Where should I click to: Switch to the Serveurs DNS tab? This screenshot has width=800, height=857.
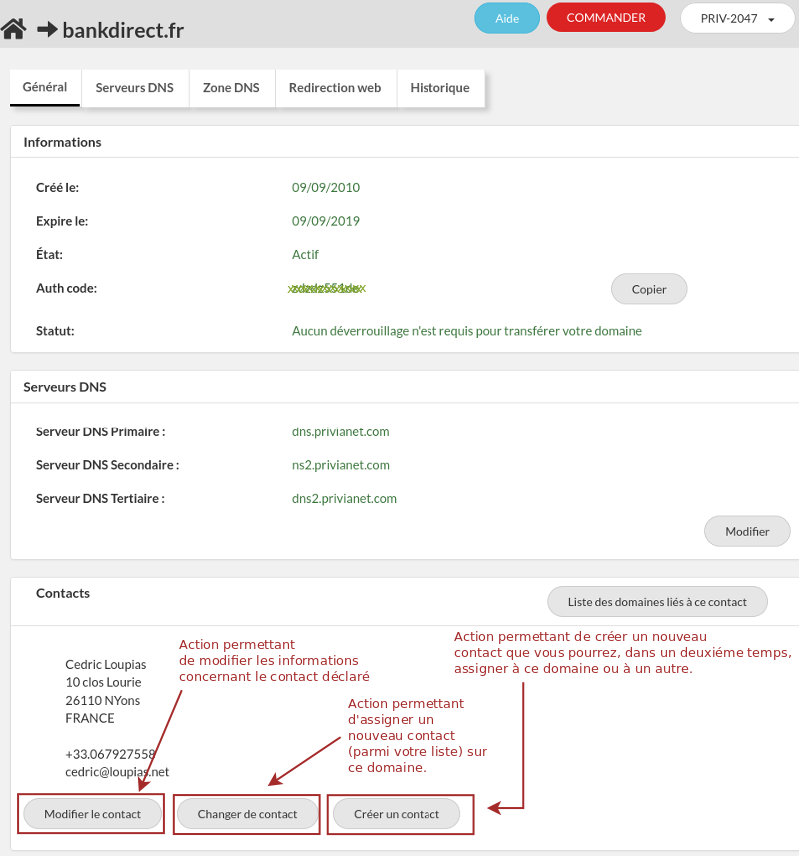(x=134, y=87)
